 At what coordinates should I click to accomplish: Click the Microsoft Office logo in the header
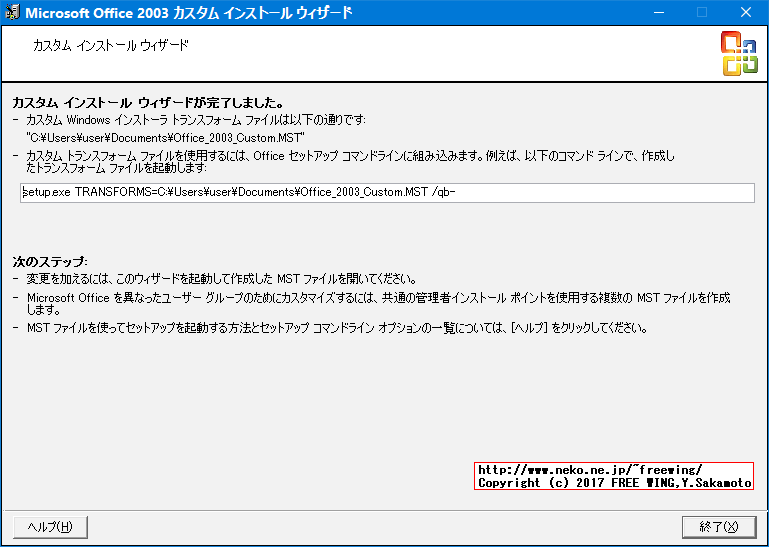[739, 53]
